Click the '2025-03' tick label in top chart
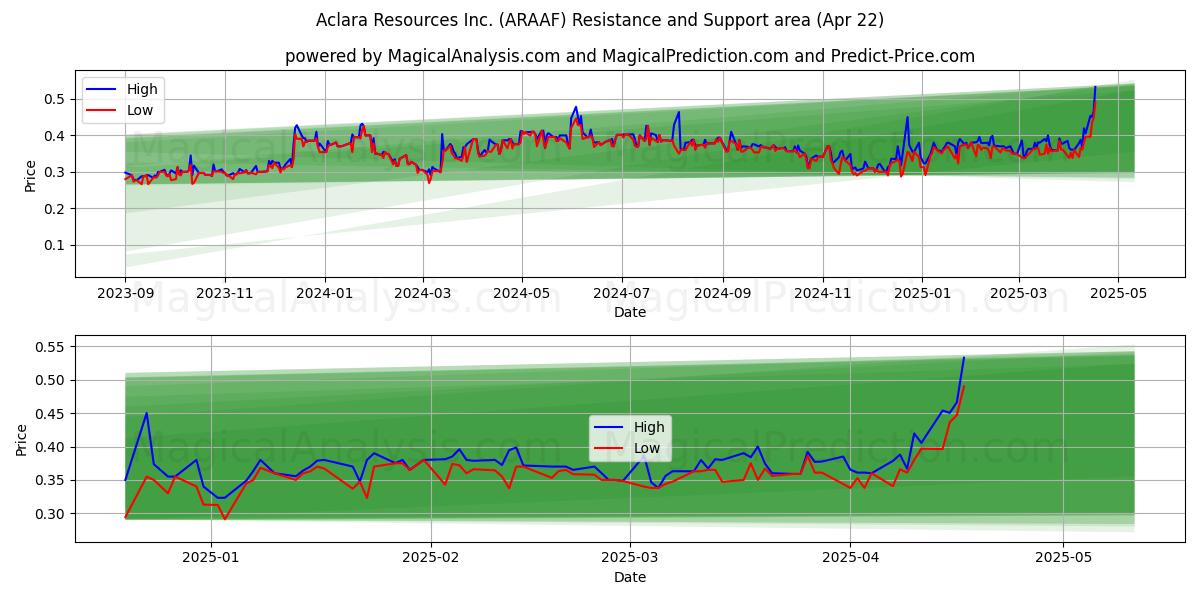 tap(1018, 294)
